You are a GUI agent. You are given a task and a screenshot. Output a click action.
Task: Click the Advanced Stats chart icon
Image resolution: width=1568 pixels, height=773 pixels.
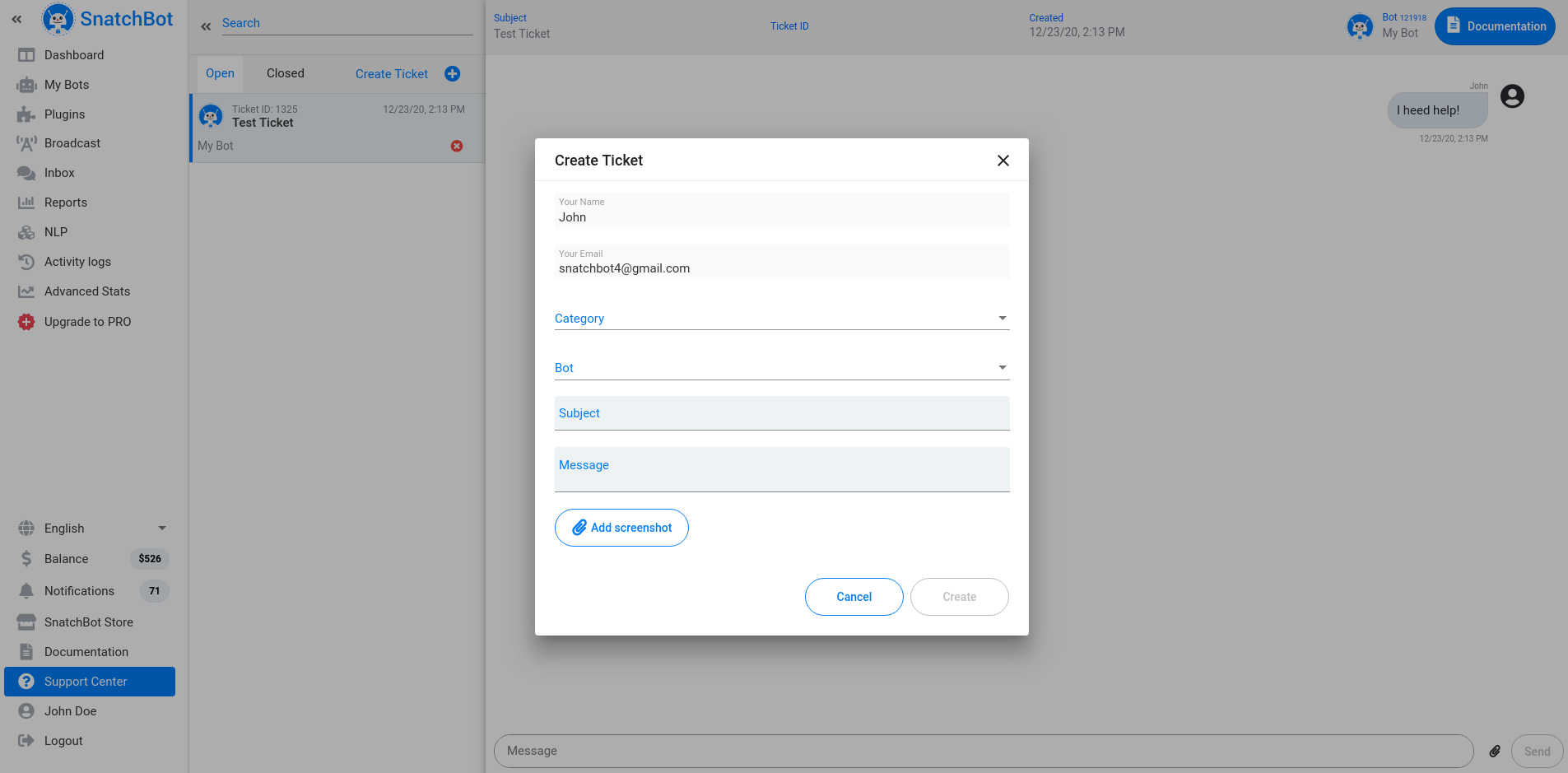coord(26,291)
